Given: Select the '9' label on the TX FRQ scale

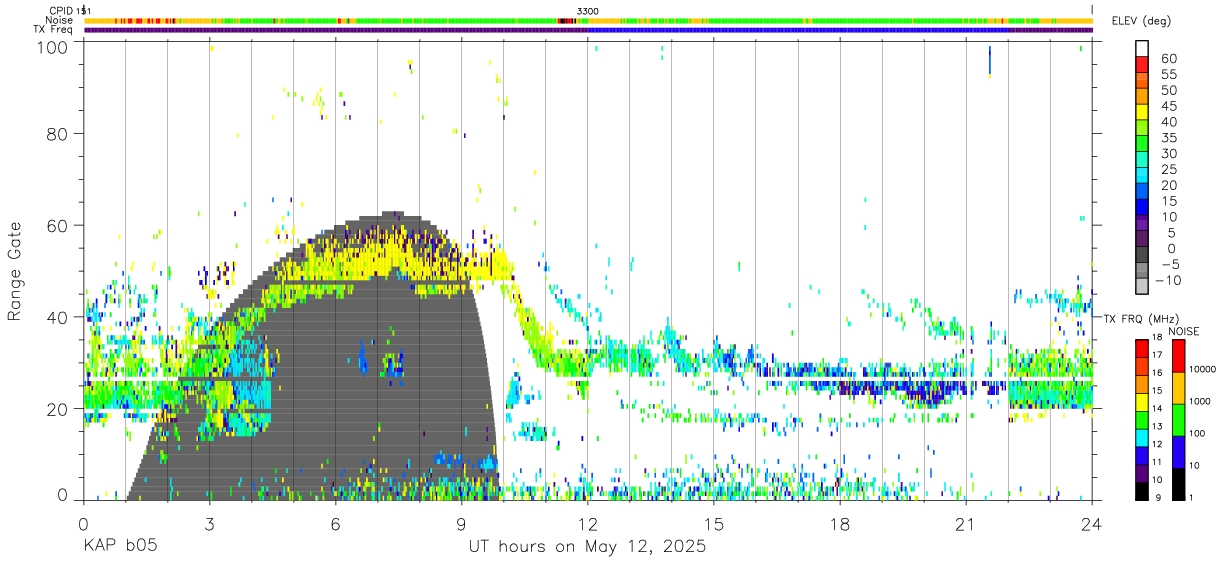Looking at the screenshot, I should (1158, 497).
